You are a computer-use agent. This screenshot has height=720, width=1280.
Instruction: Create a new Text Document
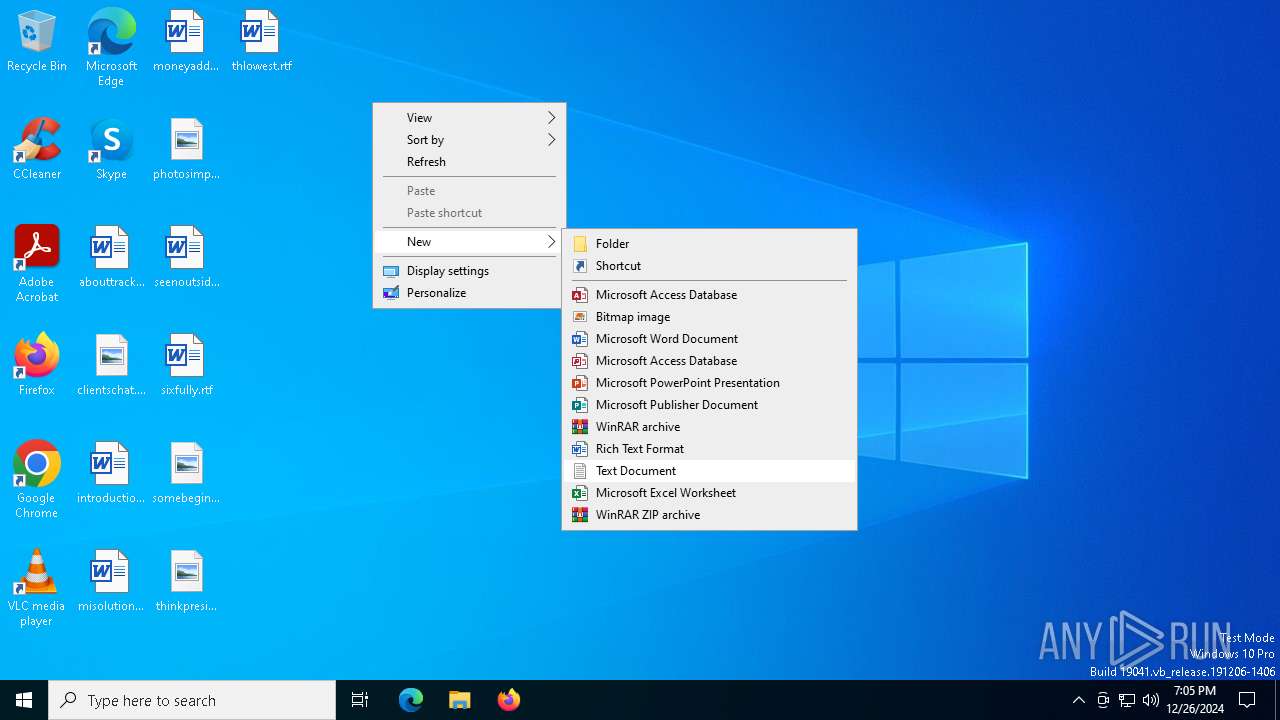pyautogui.click(x=709, y=471)
